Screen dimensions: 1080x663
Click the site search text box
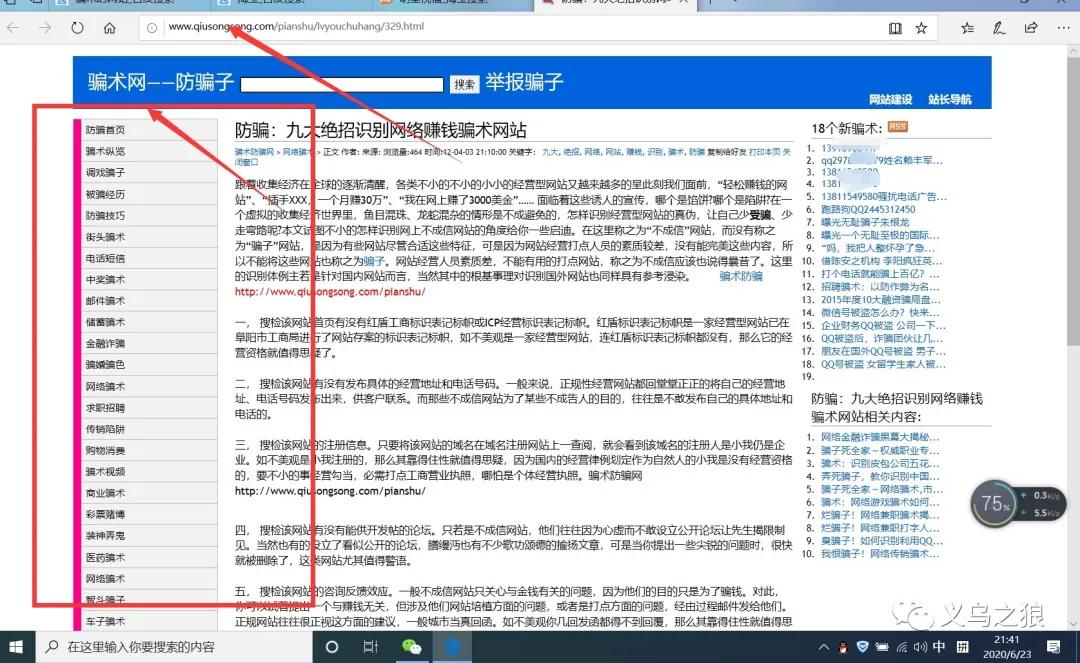pyautogui.click(x=341, y=85)
